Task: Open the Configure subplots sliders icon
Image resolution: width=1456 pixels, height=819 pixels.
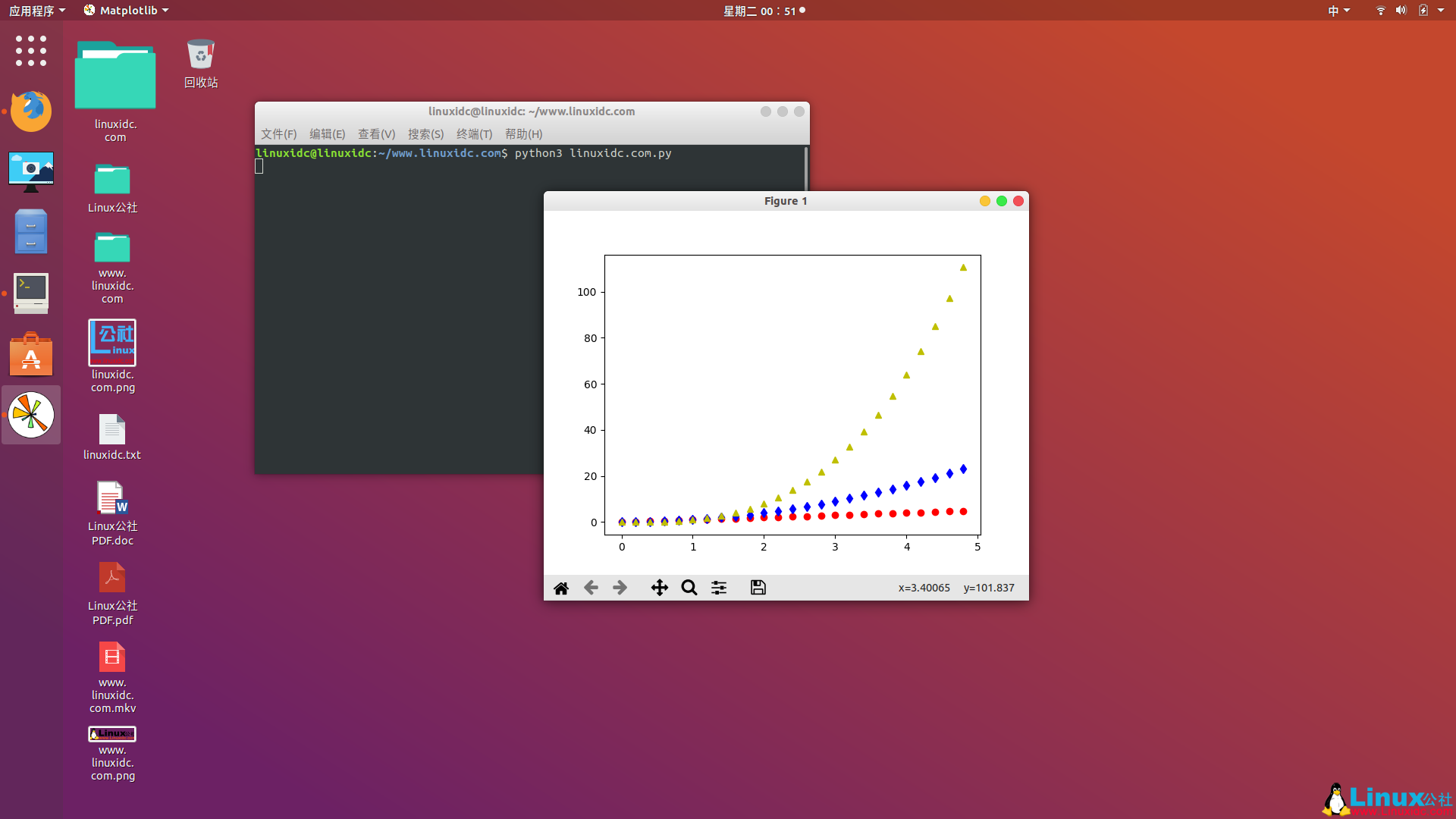Action: pos(719,588)
